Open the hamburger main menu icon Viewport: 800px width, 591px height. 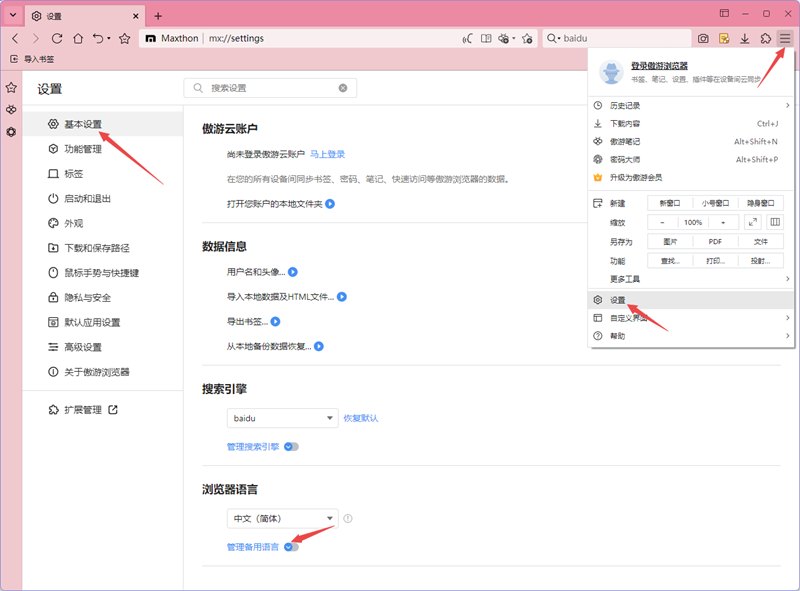(785, 38)
